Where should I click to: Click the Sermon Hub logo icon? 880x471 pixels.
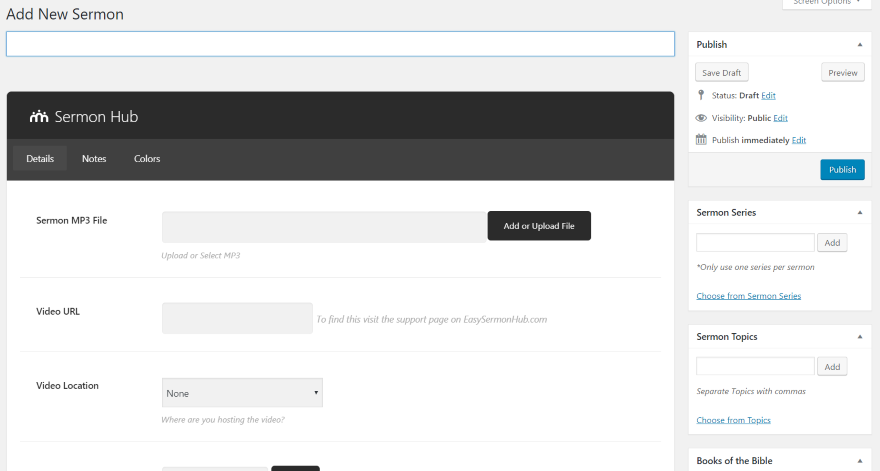(x=39, y=117)
